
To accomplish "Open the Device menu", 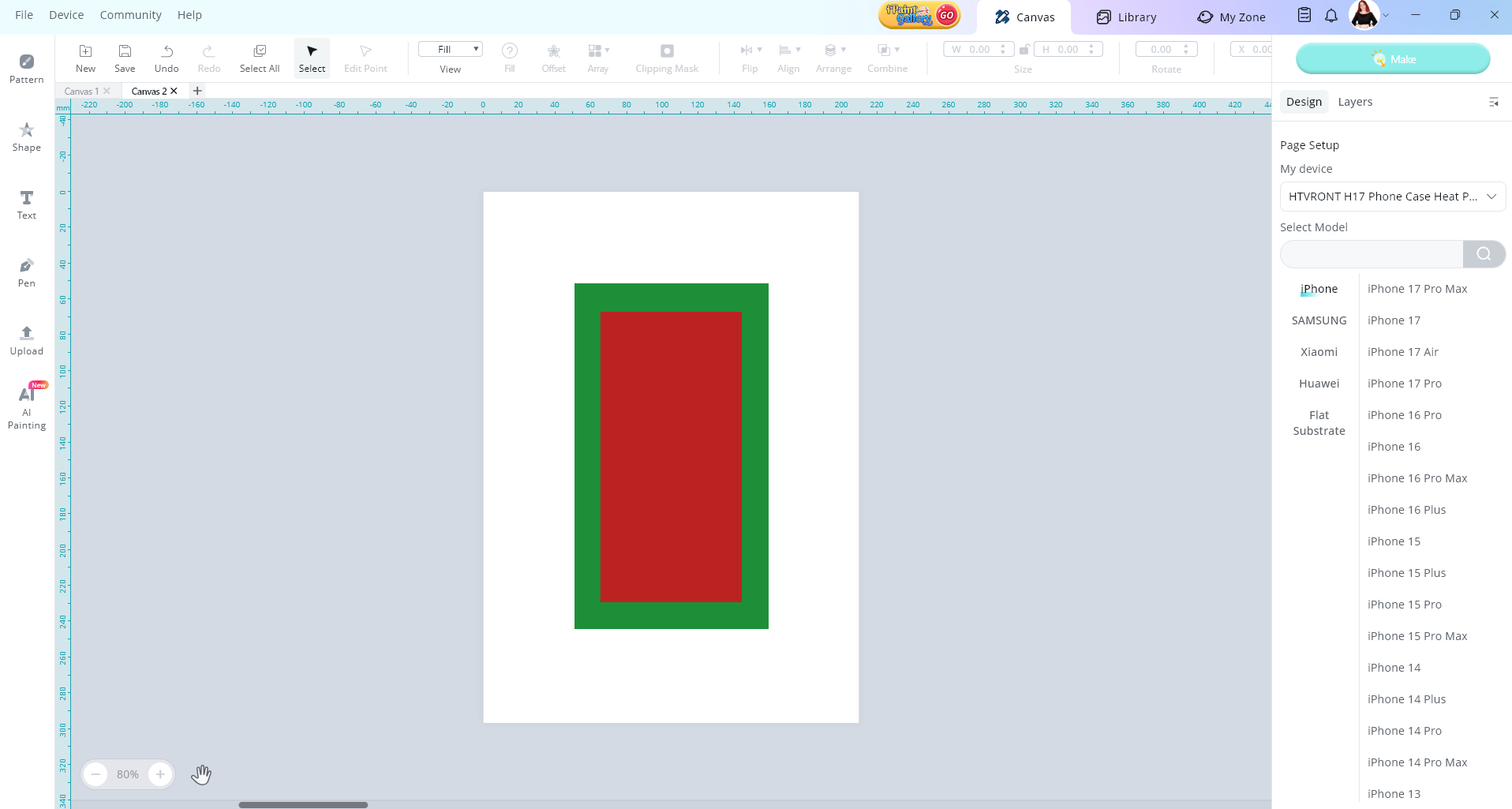I will (66, 15).
